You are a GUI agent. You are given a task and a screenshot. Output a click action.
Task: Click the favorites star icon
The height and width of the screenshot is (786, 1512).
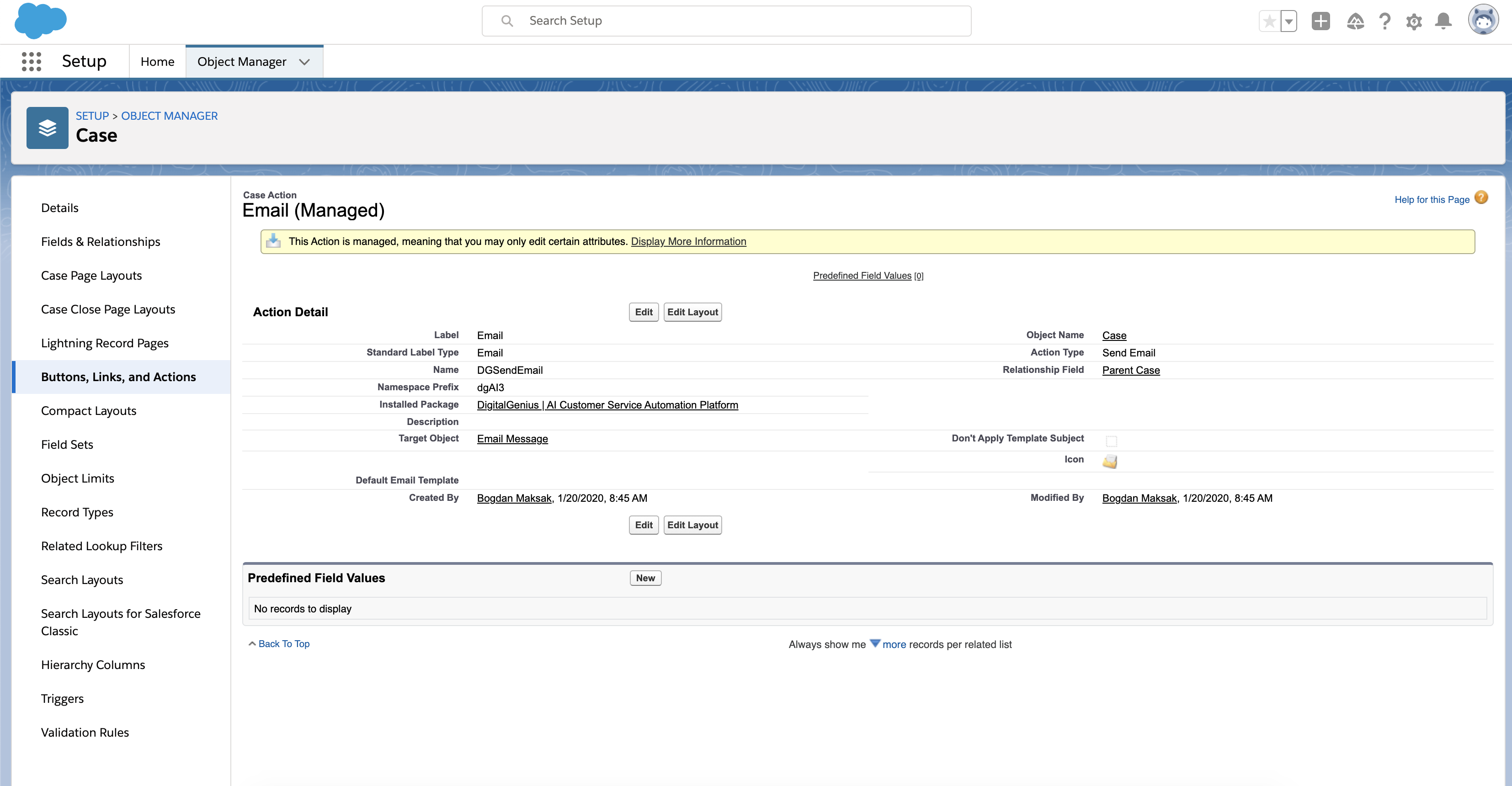click(x=1269, y=22)
